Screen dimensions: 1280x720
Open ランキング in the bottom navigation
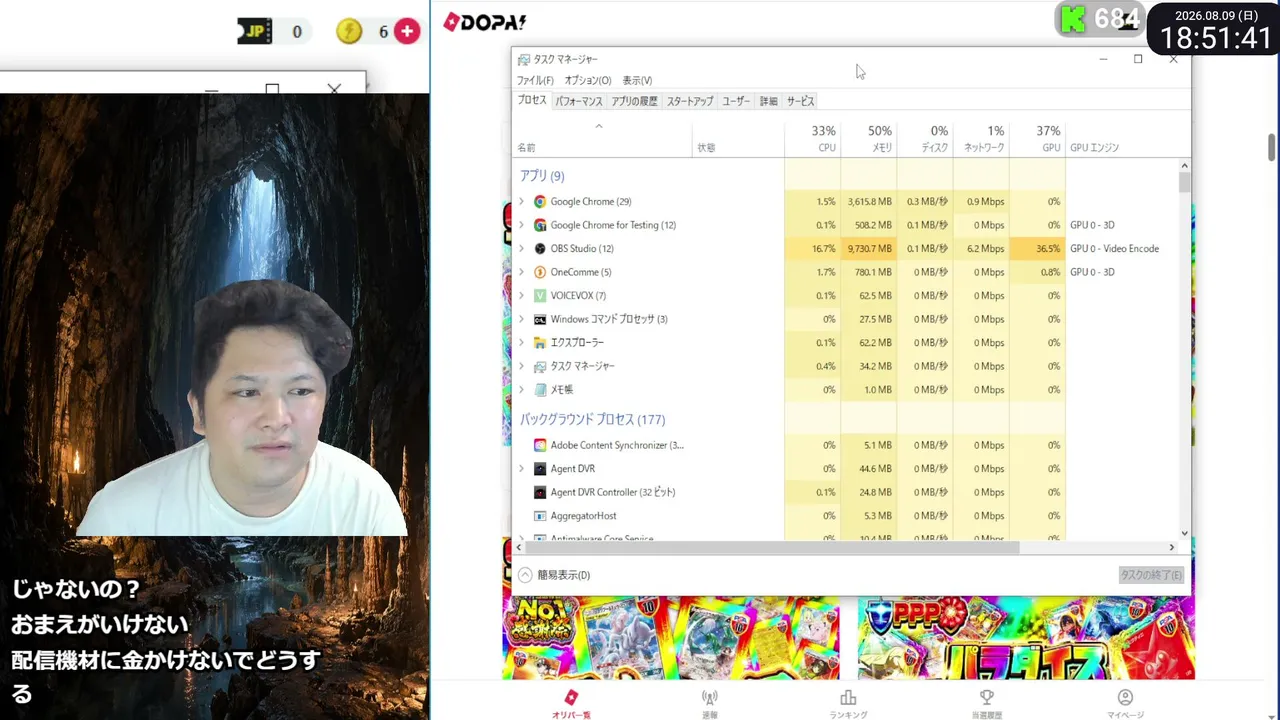click(848, 704)
